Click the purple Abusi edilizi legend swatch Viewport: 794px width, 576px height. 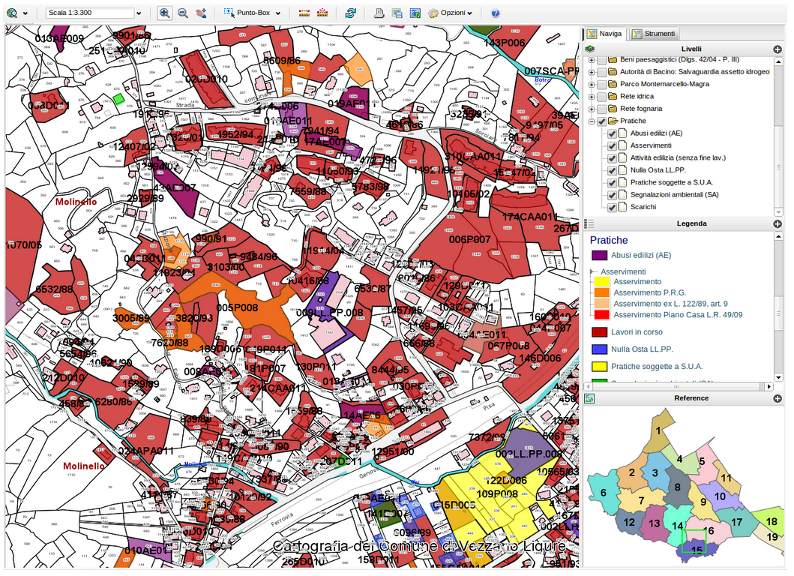click(599, 255)
